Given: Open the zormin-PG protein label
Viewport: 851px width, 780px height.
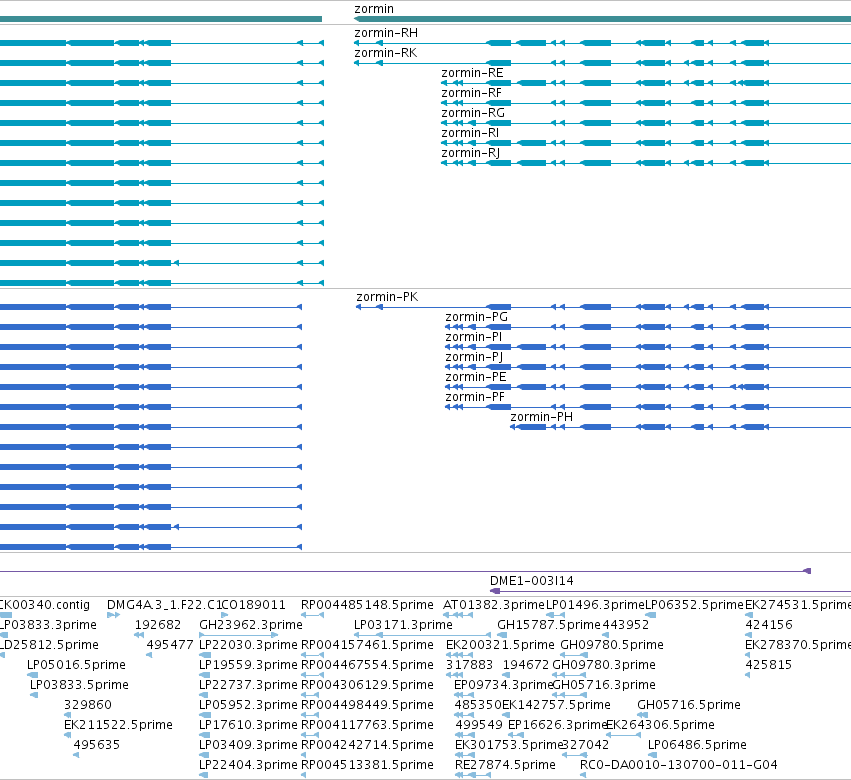Looking at the screenshot, I should click(x=477, y=317).
